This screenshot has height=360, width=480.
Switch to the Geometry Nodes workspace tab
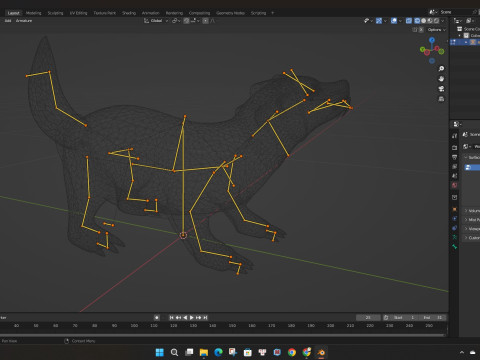click(230, 13)
